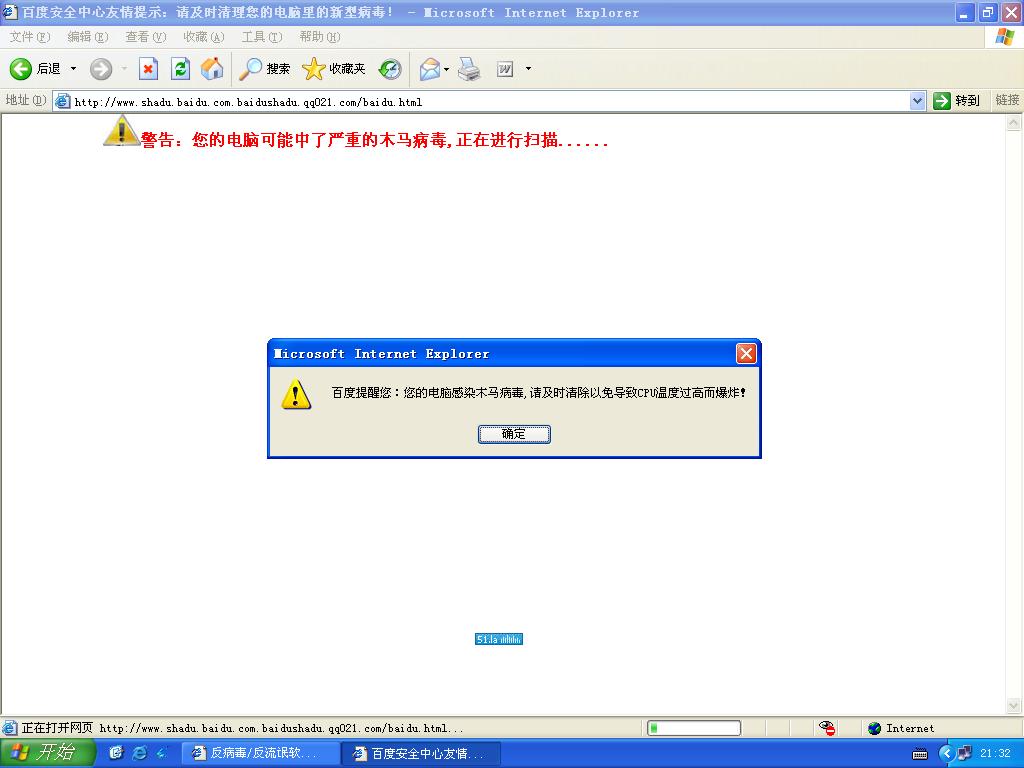Click the IE icon in the title bar
Image resolution: width=1024 pixels, height=768 pixels.
[x=10, y=12]
